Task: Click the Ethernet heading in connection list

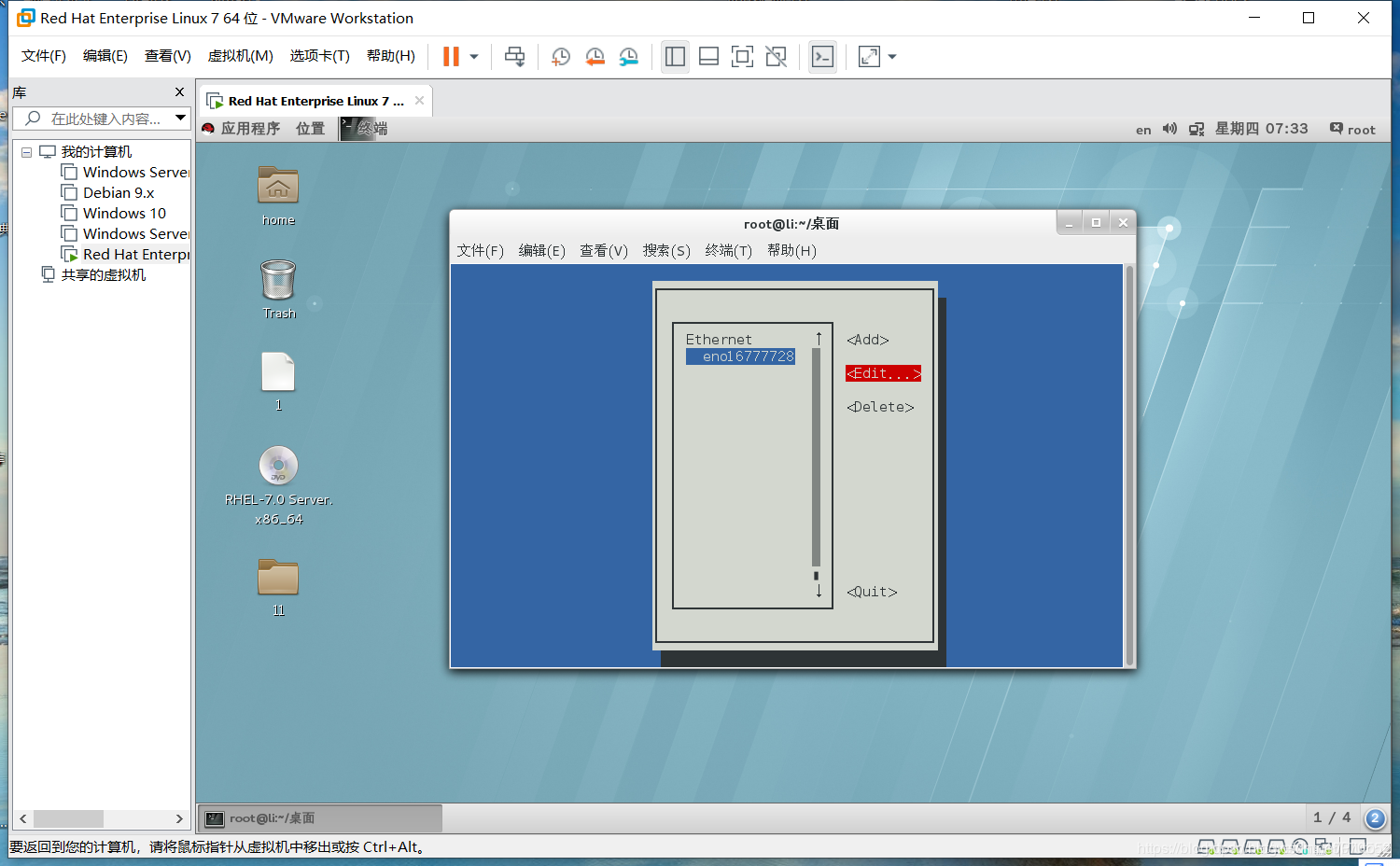Action: [x=719, y=340]
